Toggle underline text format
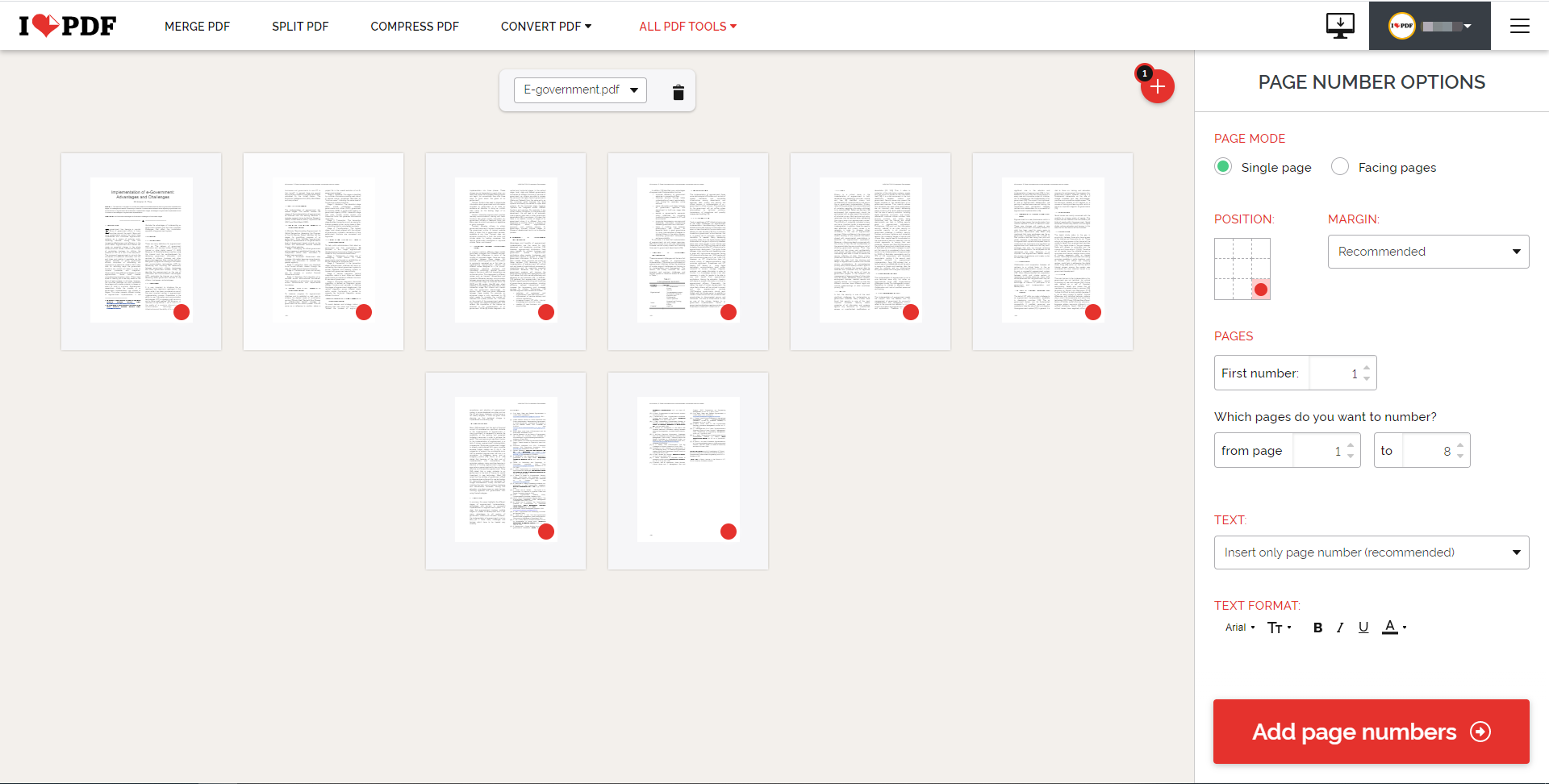 coord(1363,628)
